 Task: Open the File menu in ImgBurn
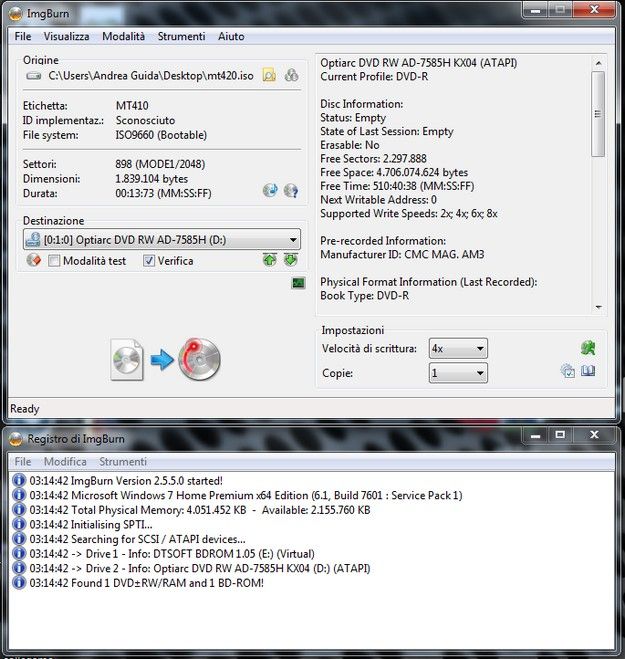23,37
